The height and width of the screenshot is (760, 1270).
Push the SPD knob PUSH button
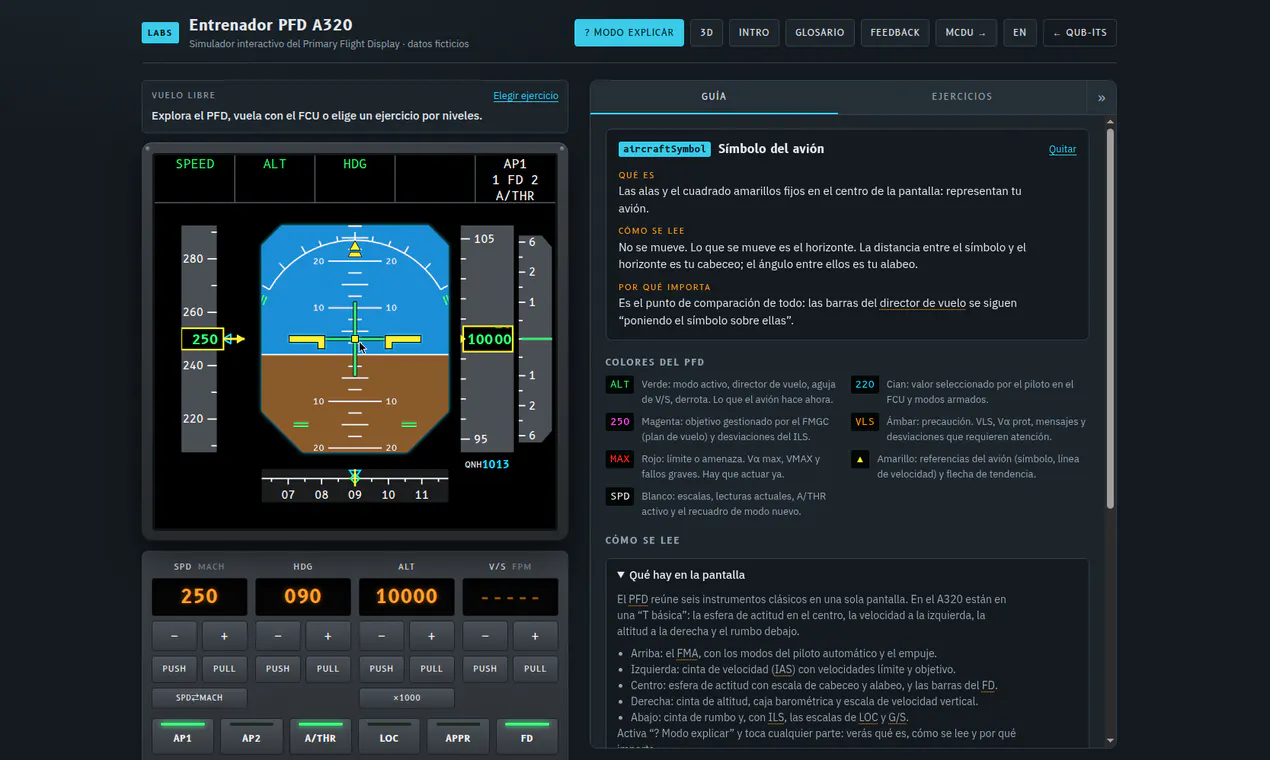(175, 668)
